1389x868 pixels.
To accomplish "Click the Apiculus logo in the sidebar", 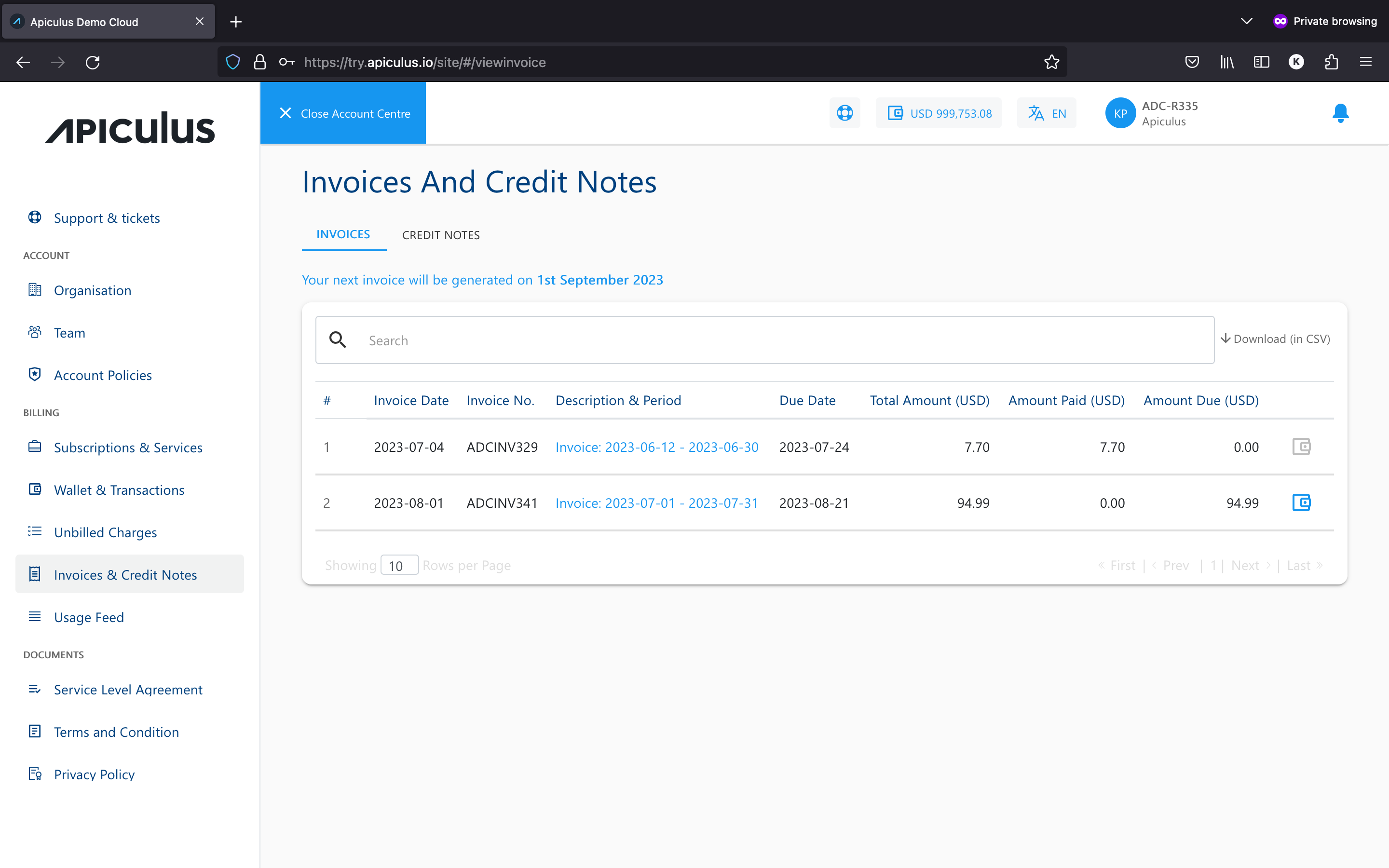I will [x=130, y=127].
